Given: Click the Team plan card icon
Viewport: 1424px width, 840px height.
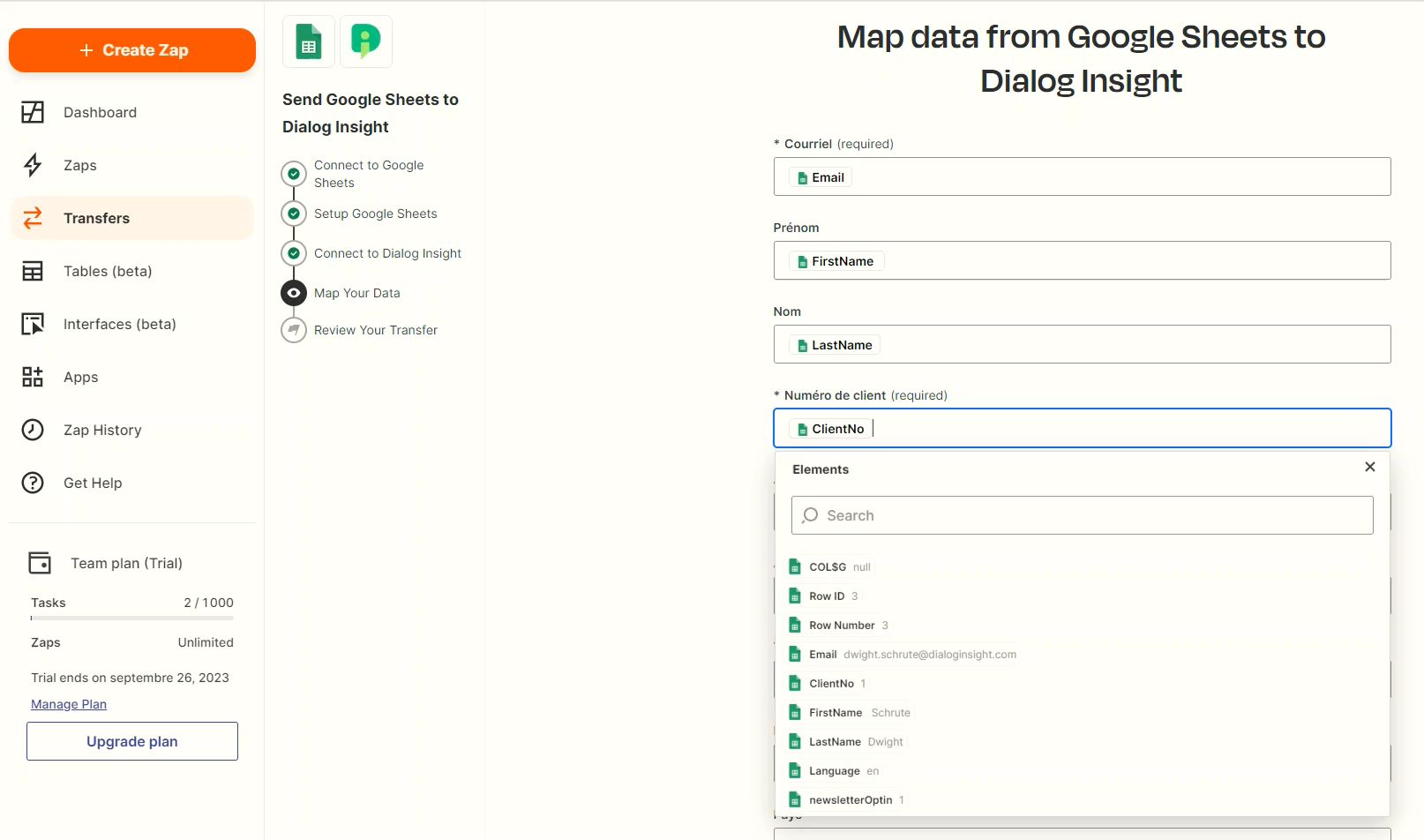Looking at the screenshot, I should 40,563.
